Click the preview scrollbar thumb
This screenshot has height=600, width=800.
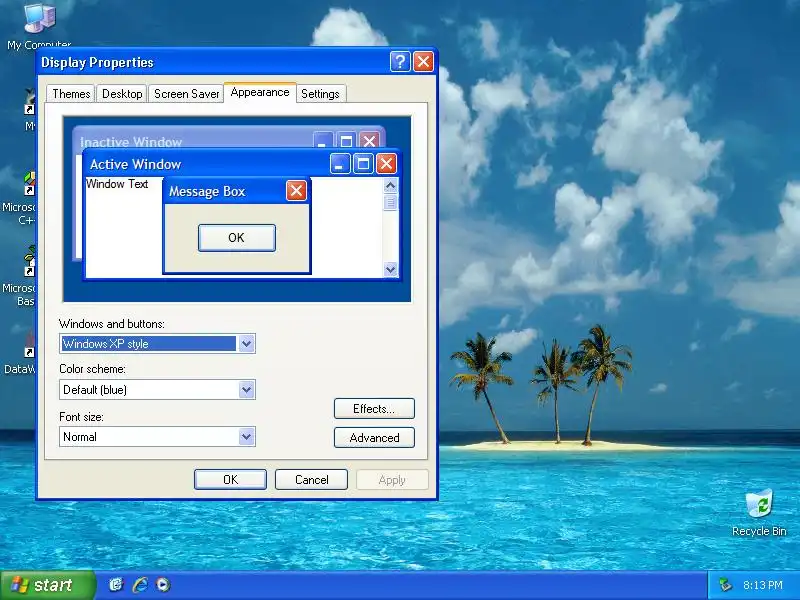click(390, 203)
